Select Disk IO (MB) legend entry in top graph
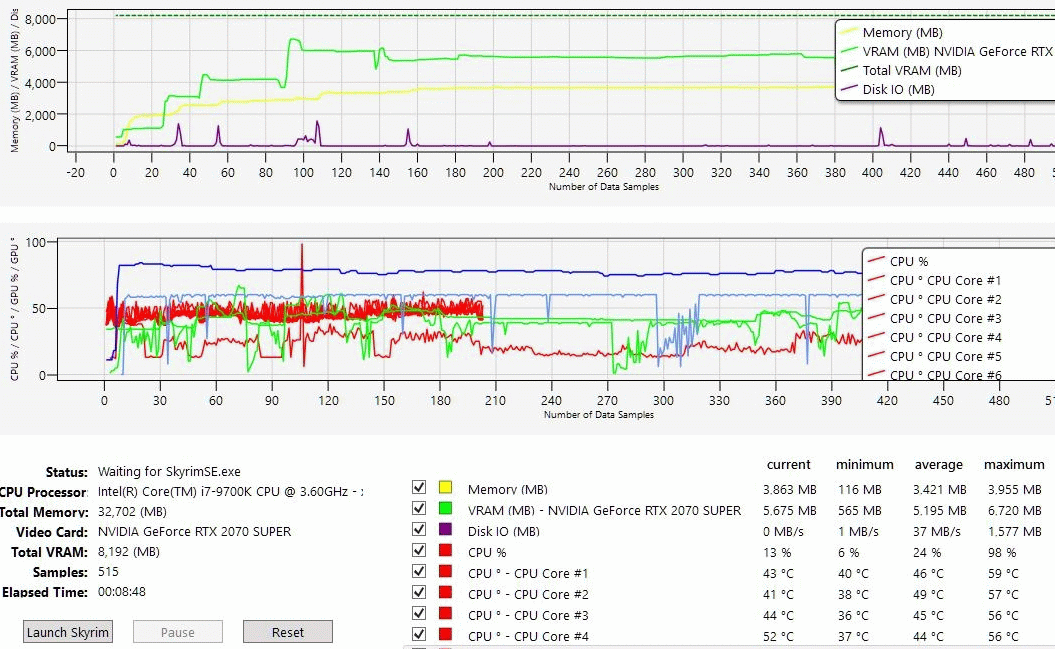The image size is (1055, 649). 898,90
